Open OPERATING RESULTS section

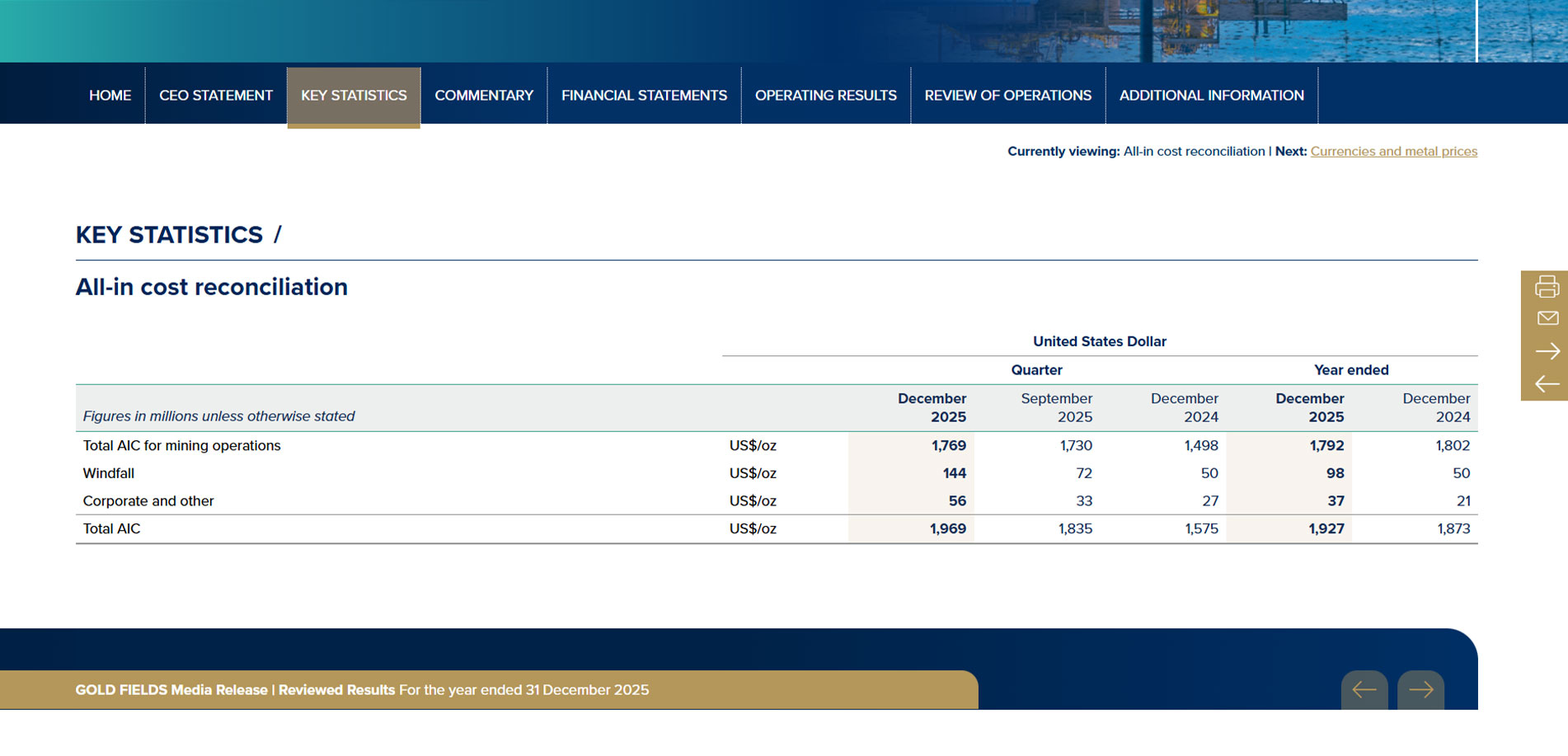point(826,96)
